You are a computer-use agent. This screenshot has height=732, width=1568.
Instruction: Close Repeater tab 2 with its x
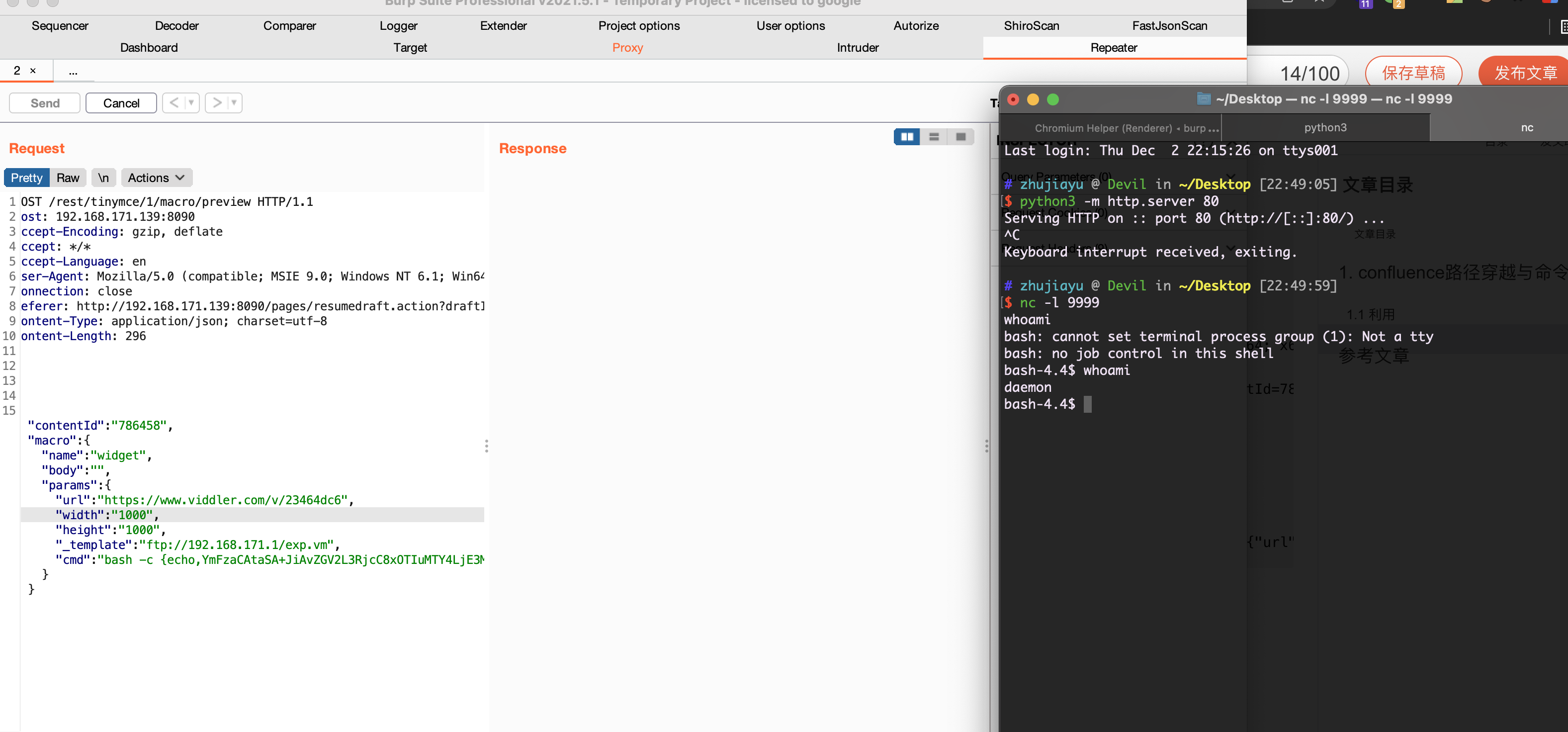click(33, 71)
